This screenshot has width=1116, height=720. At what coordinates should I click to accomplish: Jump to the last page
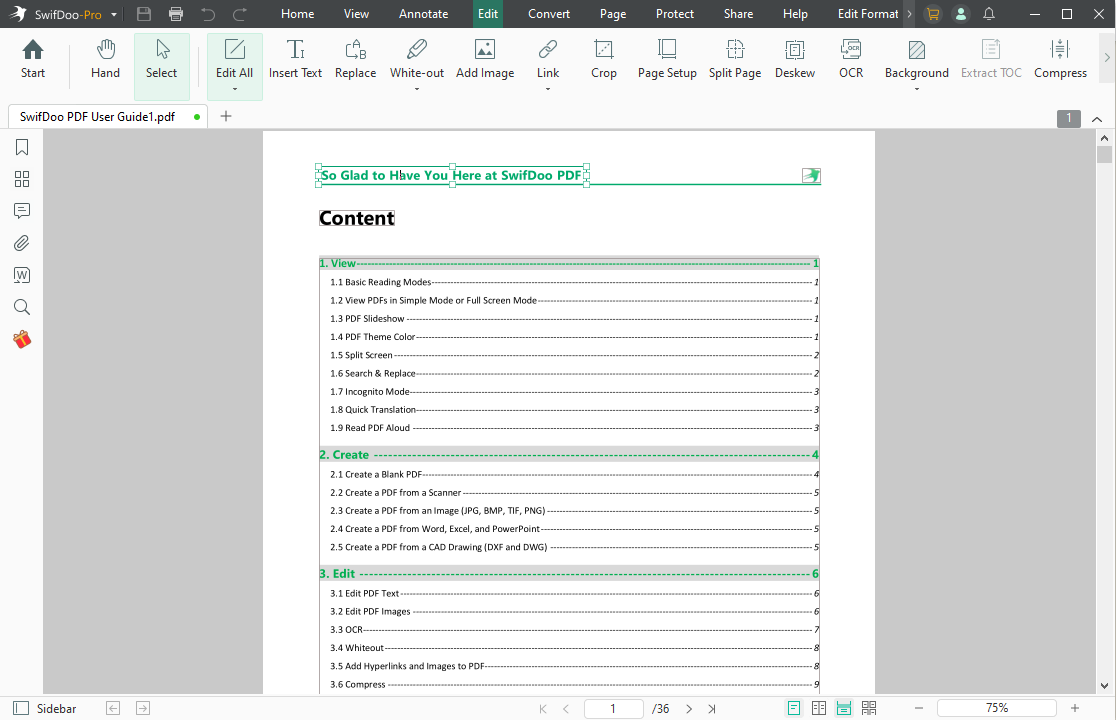point(712,709)
